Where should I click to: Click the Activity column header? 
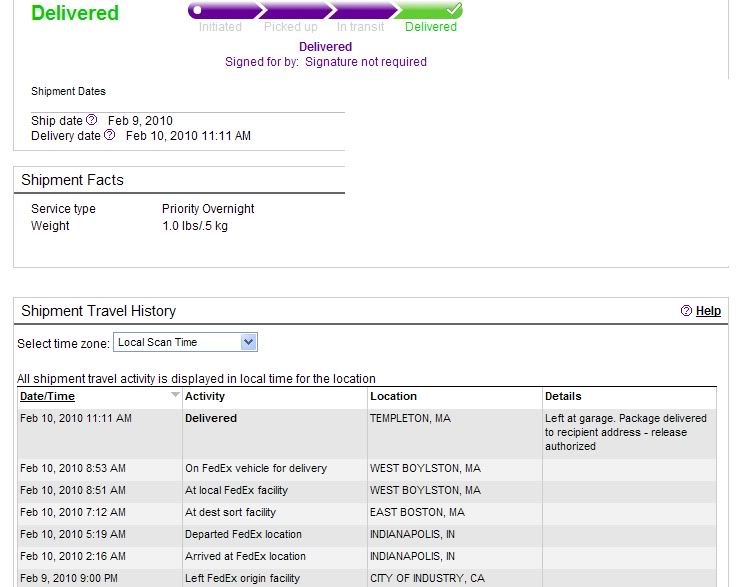pos(205,396)
